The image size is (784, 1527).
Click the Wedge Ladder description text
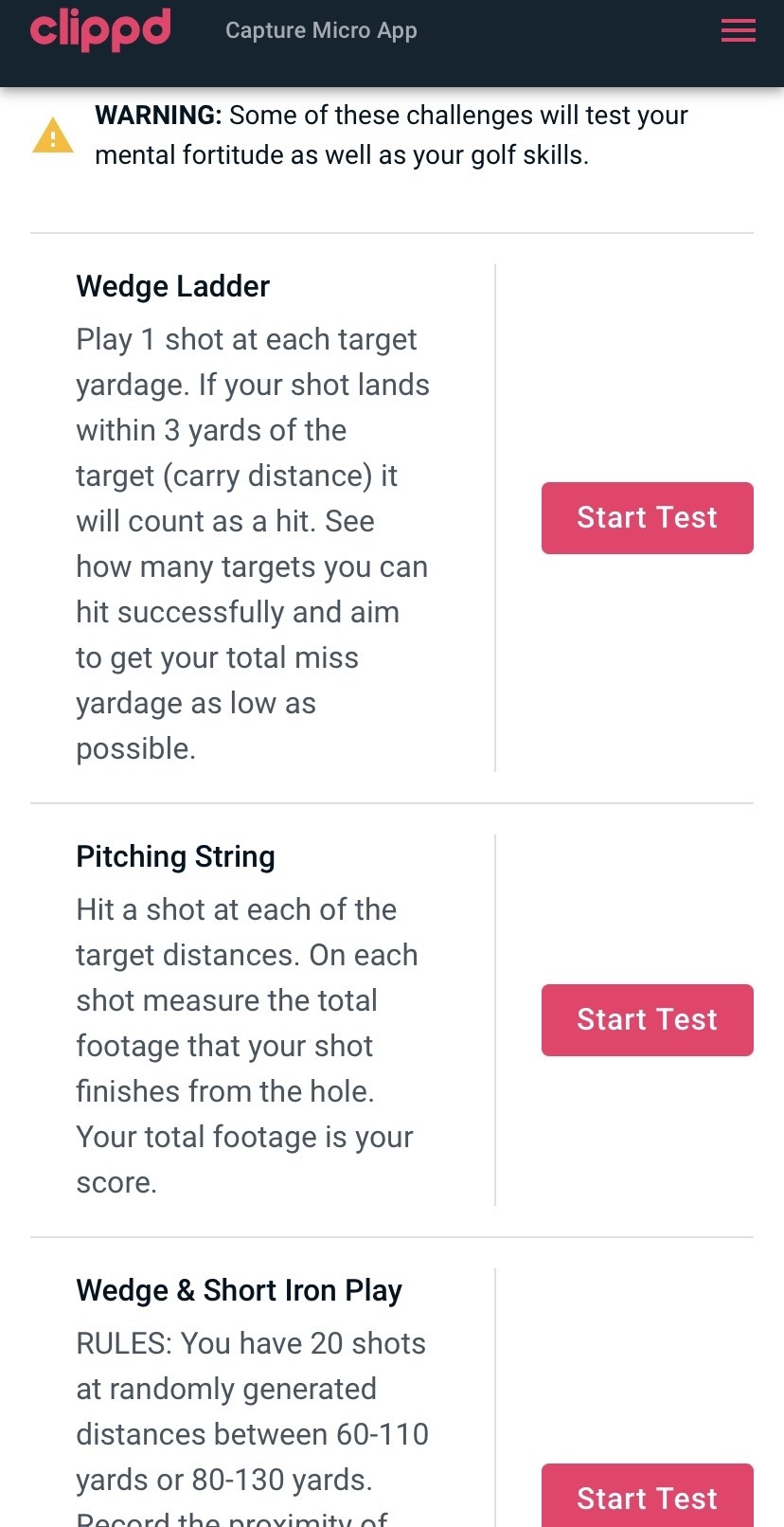pos(252,544)
